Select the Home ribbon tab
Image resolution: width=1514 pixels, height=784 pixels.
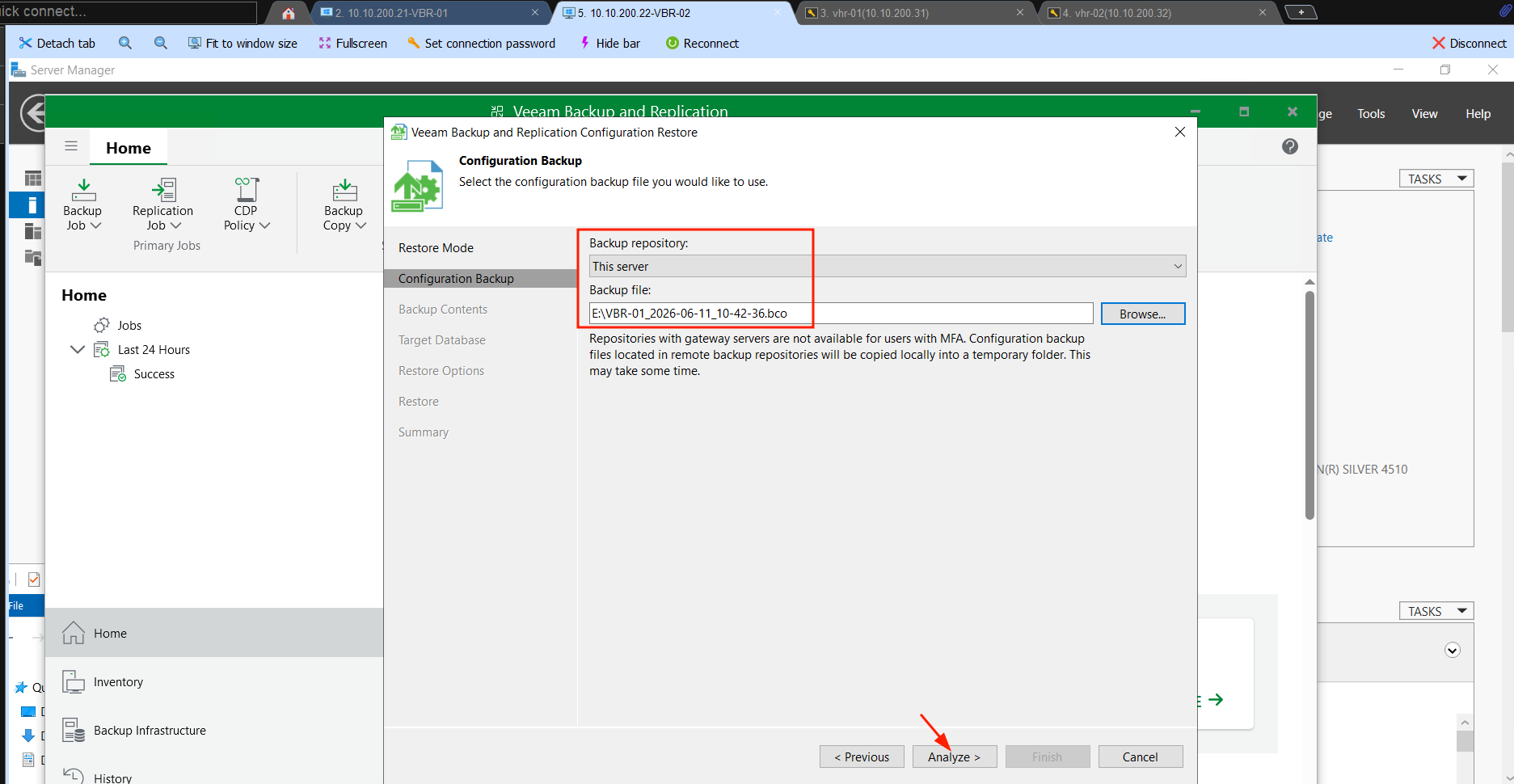[x=129, y=148]
